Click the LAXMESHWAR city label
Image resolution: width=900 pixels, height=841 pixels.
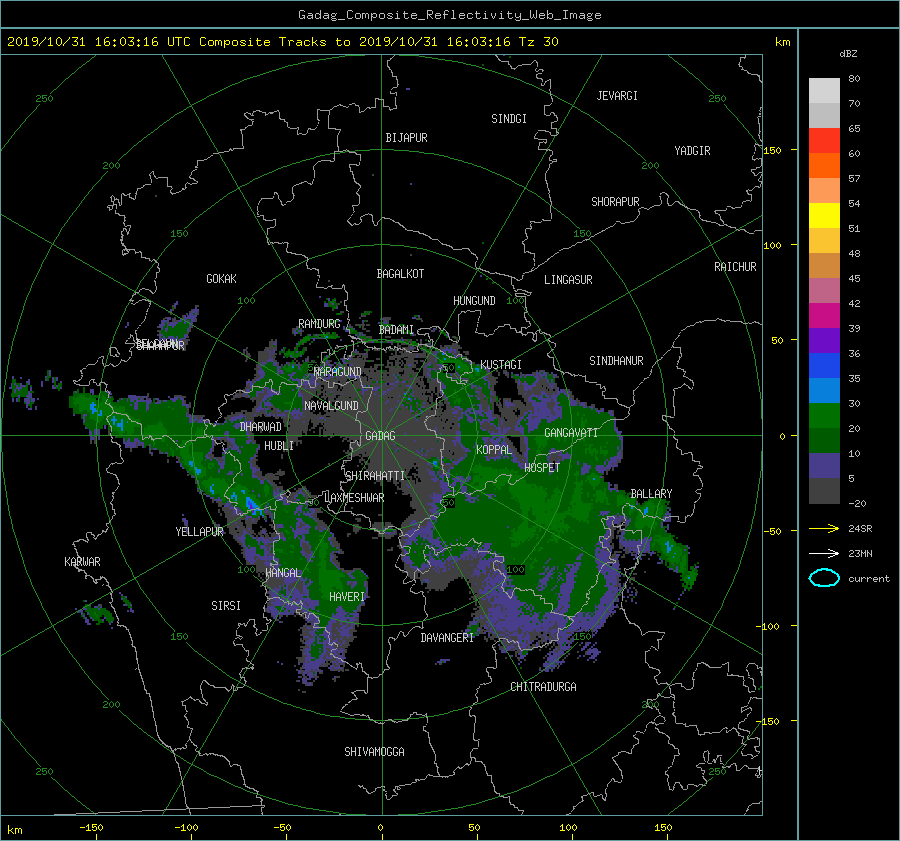coord(354,498)
